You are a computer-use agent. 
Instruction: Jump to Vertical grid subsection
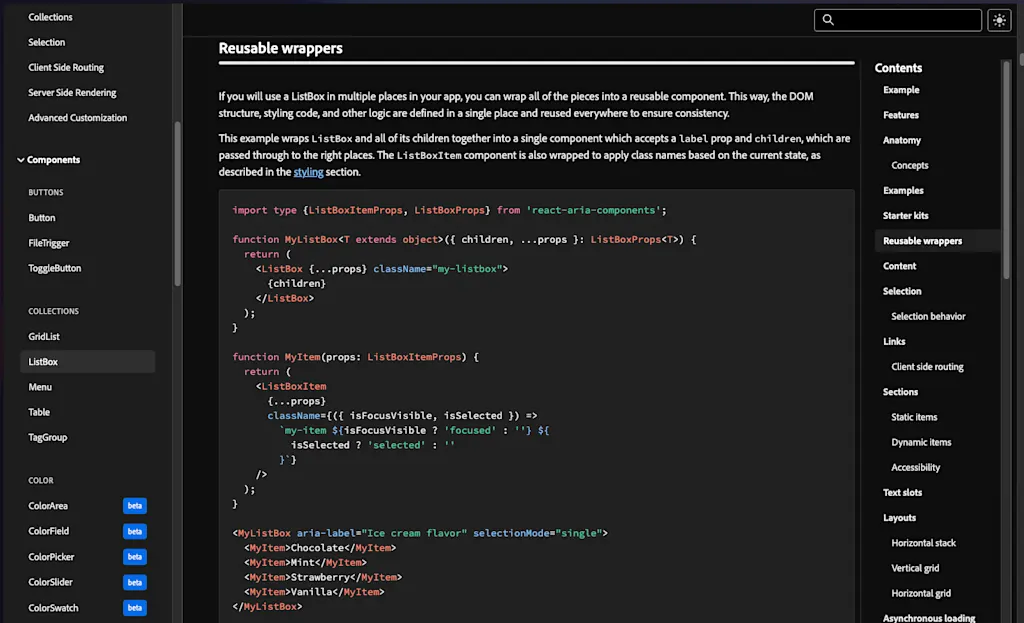pyautogui.click(x=915, y=568)
